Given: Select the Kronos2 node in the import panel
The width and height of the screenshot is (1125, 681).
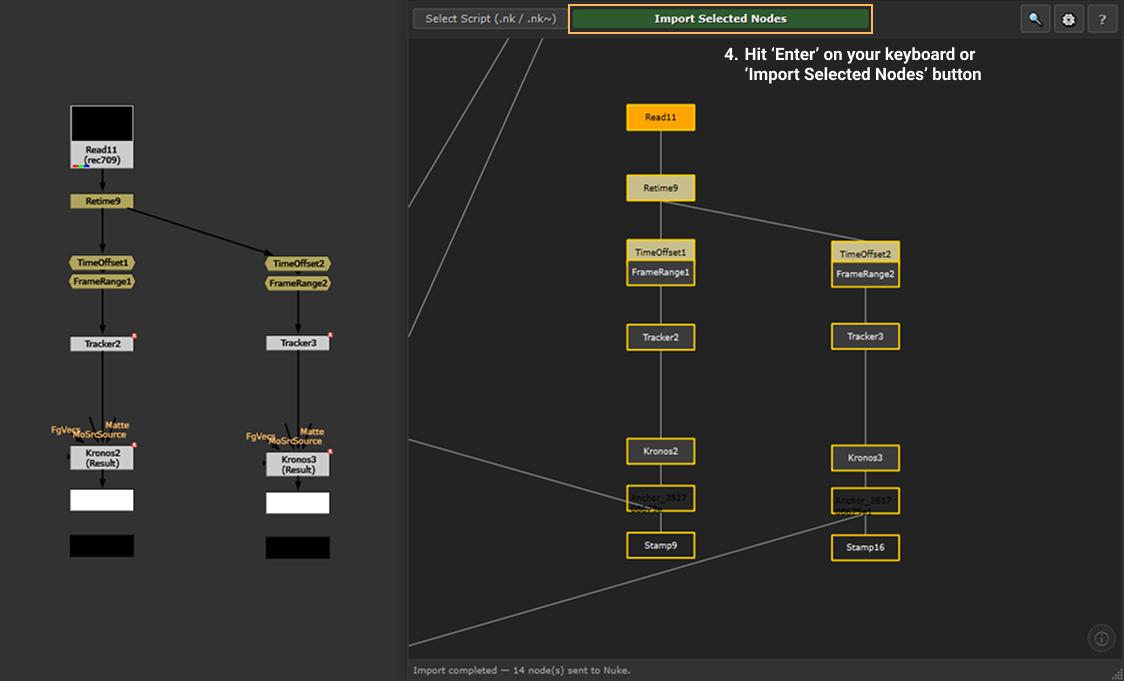Looking at the screenshot, I should tap(660, 451).
